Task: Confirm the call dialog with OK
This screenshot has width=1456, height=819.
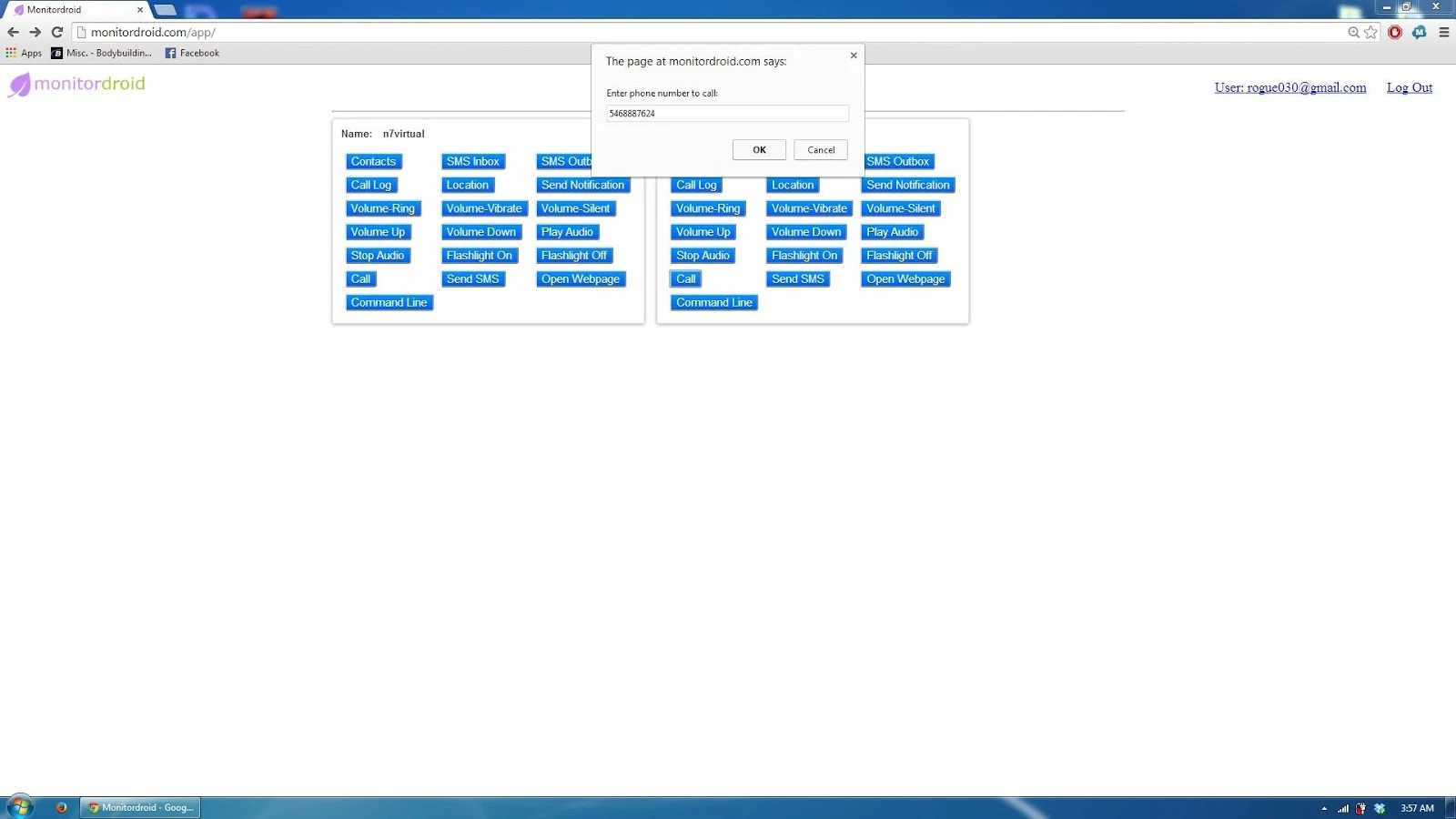Action: click(759, 150)
